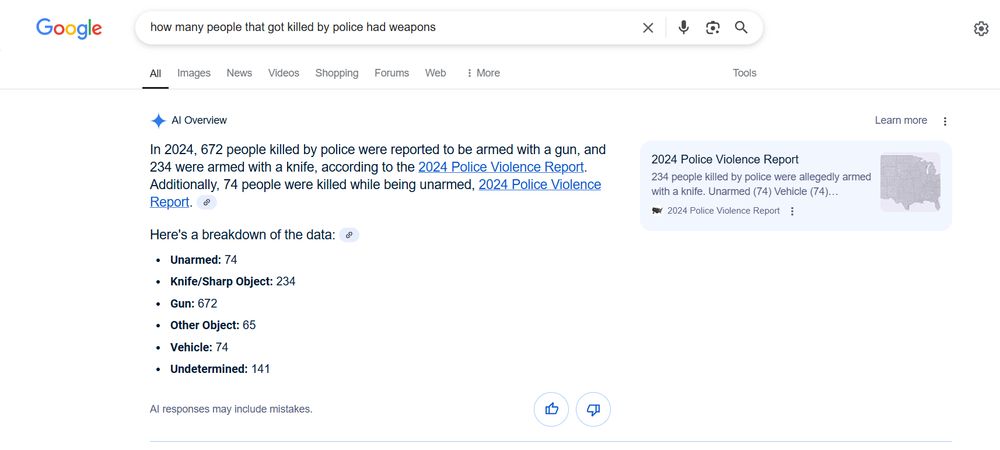Click the map thumbnail in source card
1000x450 pixels.
pos(910,182)
